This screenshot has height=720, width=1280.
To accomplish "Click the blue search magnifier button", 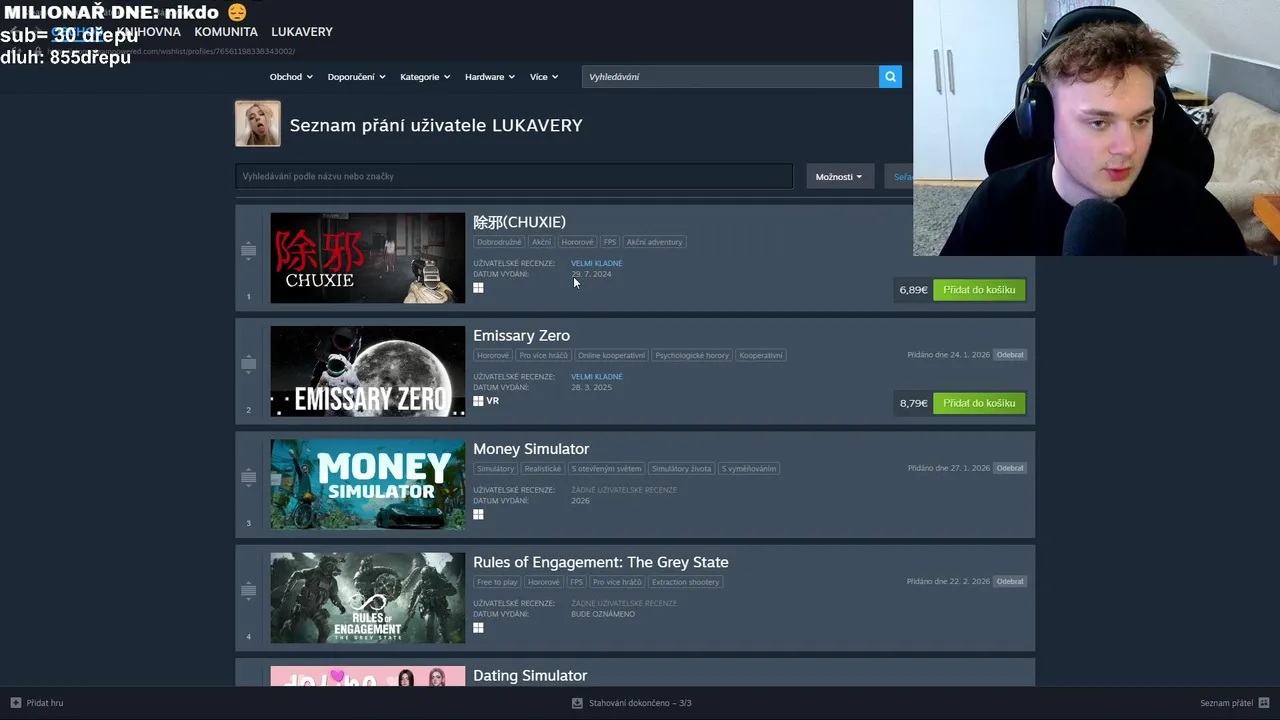I will click(x=890, y=77).
